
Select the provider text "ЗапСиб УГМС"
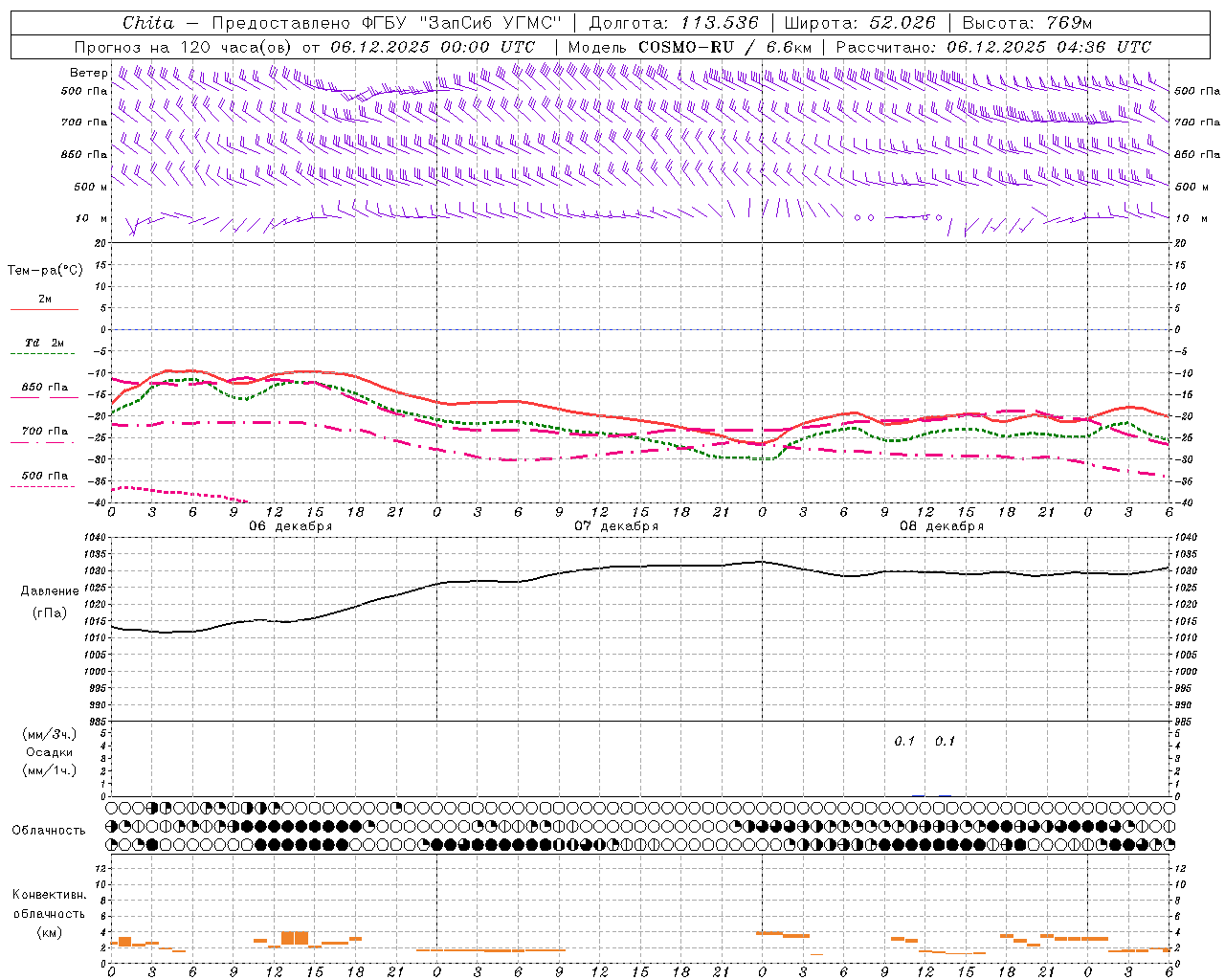click(x=491, y=23)
